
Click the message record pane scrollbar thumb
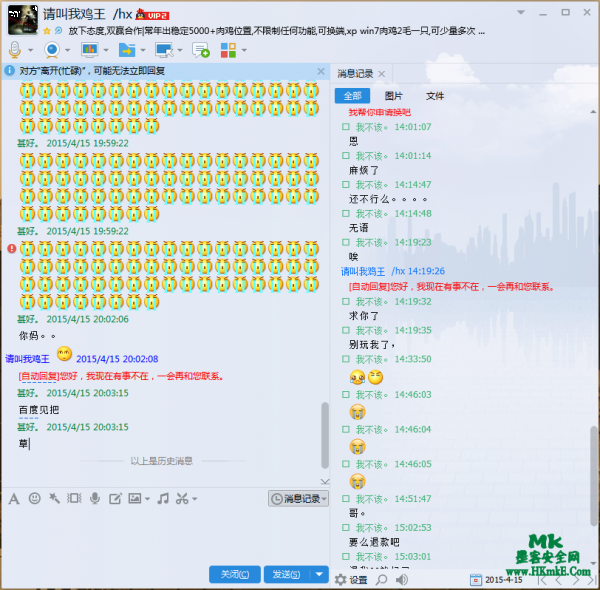[x=593, y=476]
